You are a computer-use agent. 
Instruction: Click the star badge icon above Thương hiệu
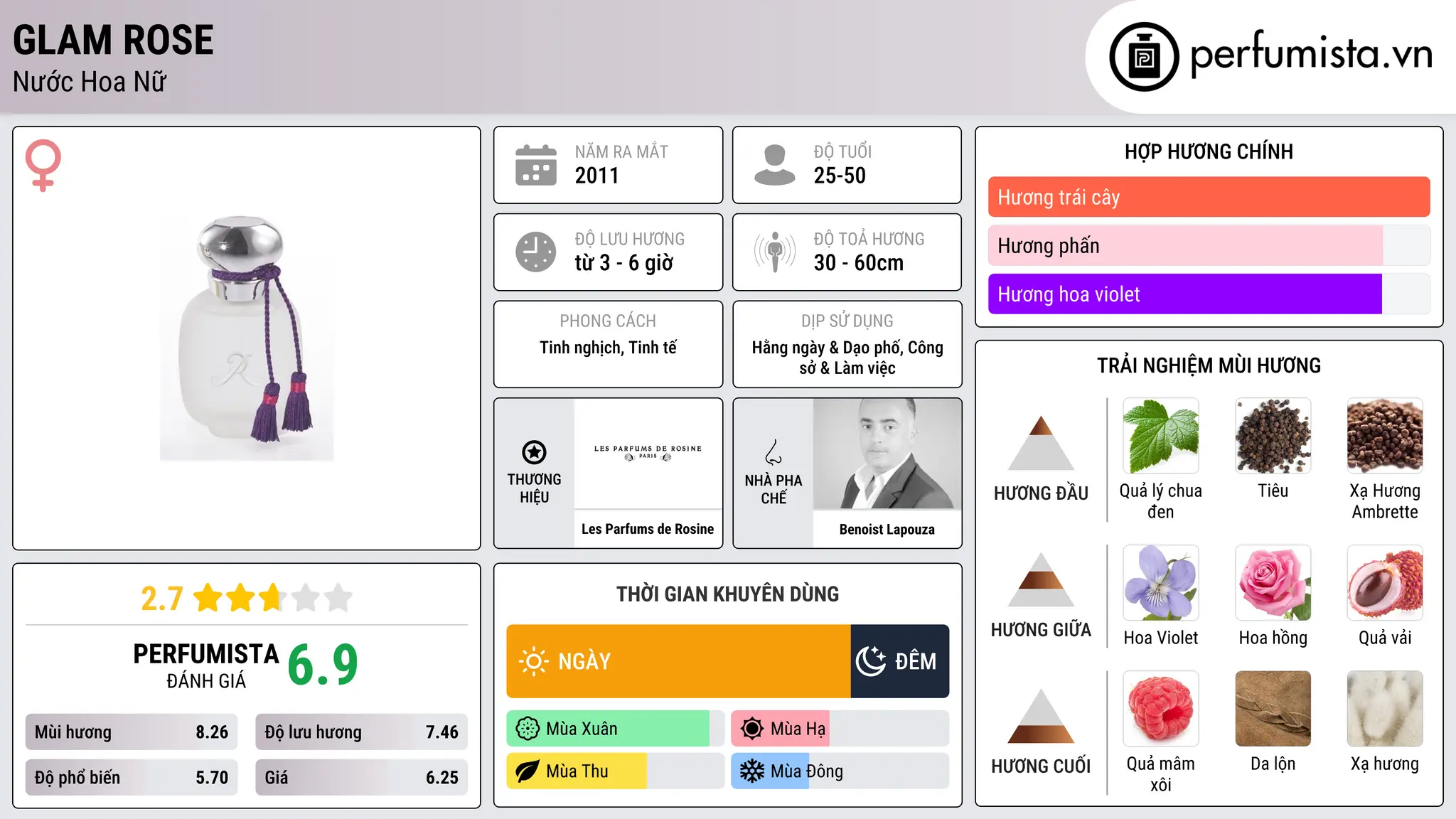[x=534, y=452]
